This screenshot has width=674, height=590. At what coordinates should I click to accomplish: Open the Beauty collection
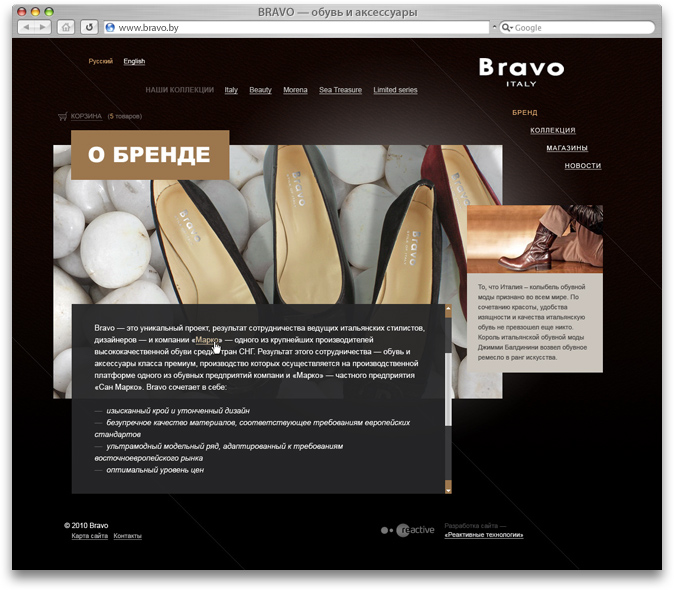(x=260, y=90)
